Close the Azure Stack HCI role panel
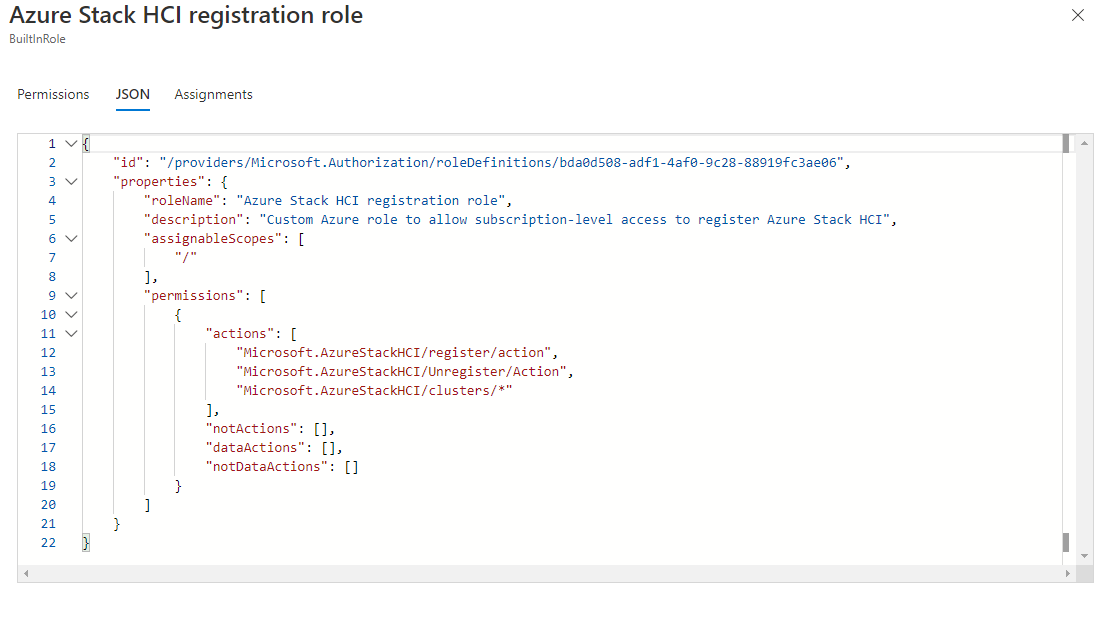The image size is (1106, 622). click(x=1077, y=15)
